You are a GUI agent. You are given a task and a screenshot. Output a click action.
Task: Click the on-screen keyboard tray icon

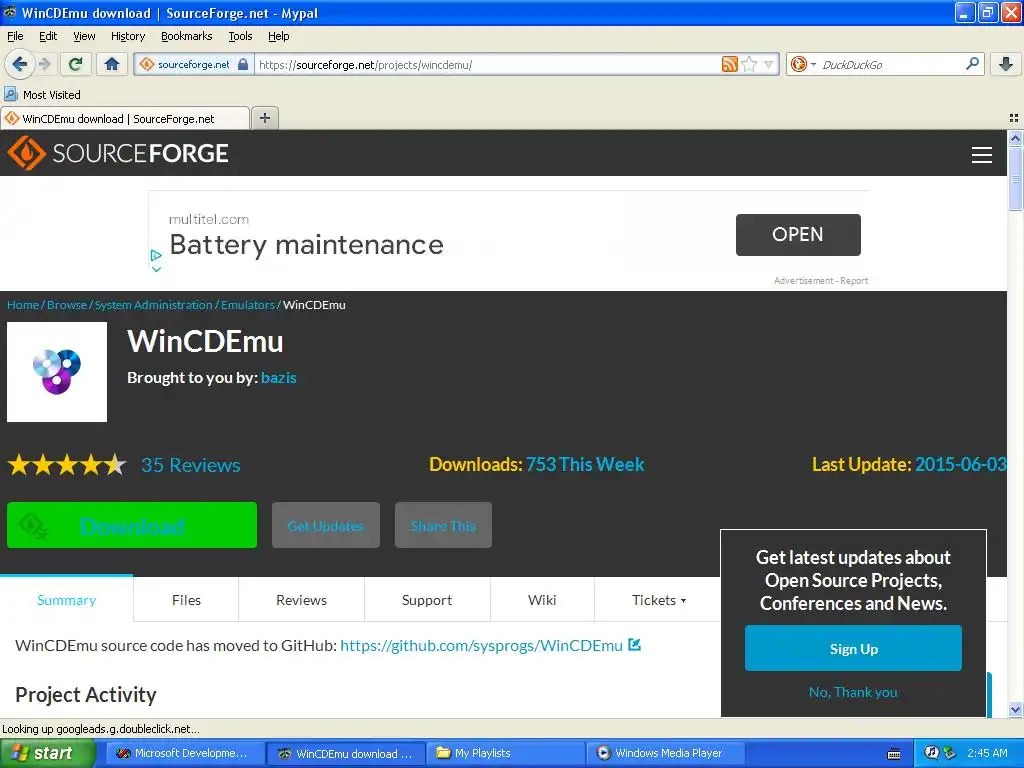(894, 754)
